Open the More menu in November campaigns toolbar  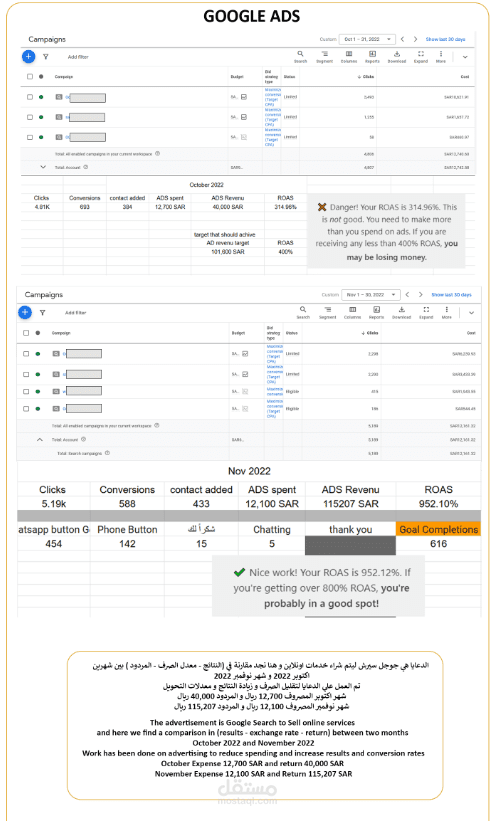click(x=446, y=312)
